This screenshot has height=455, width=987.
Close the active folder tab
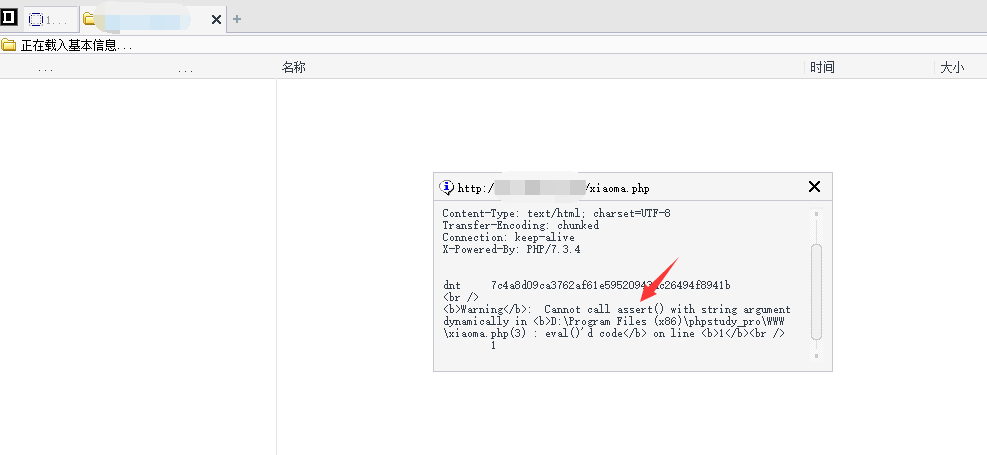click(216, 20)
